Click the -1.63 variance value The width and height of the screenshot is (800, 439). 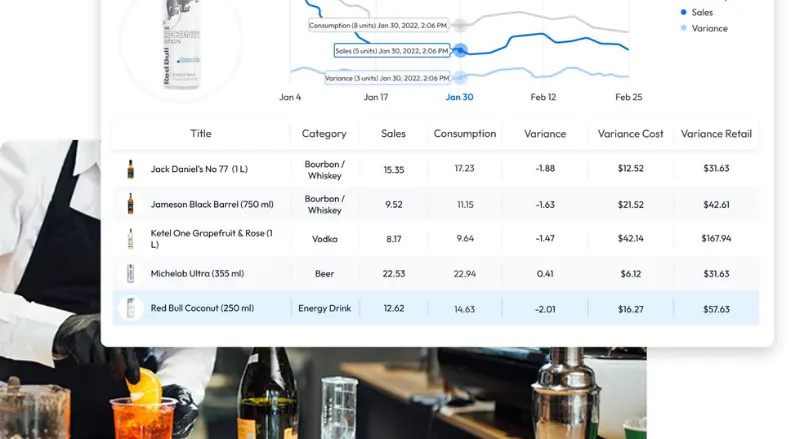coord(545,205)
